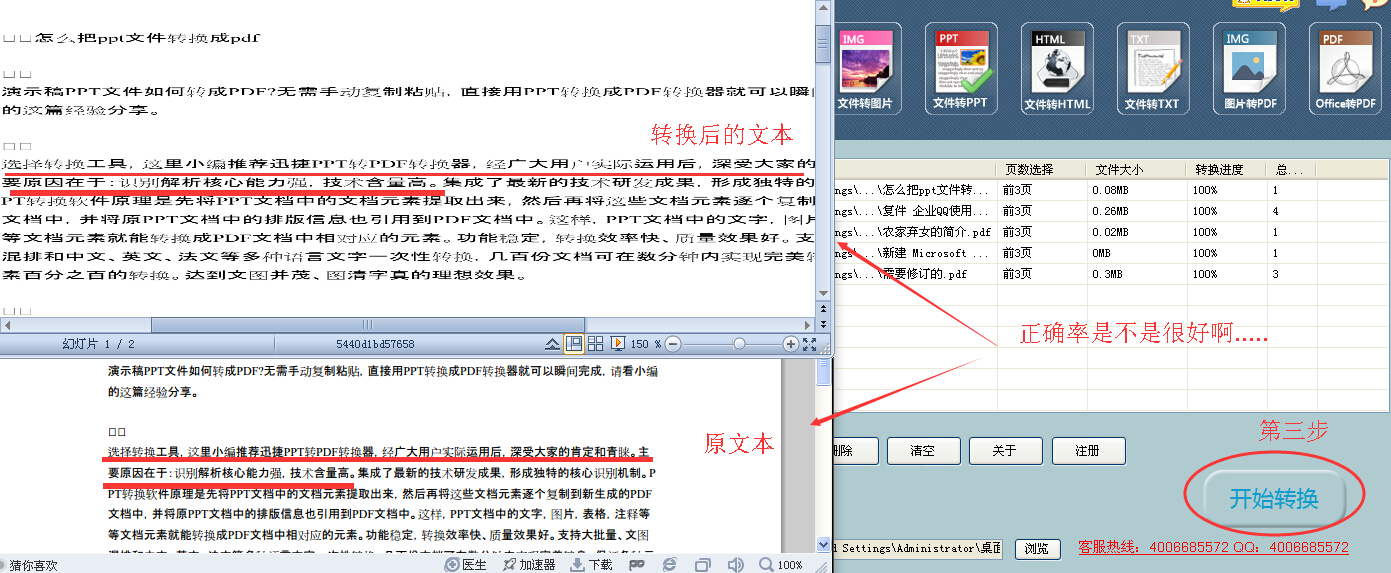This screenshot has height=573, width=1391.
Task: Click the 0.26MB file size cell
Action: click(1135, 211)
